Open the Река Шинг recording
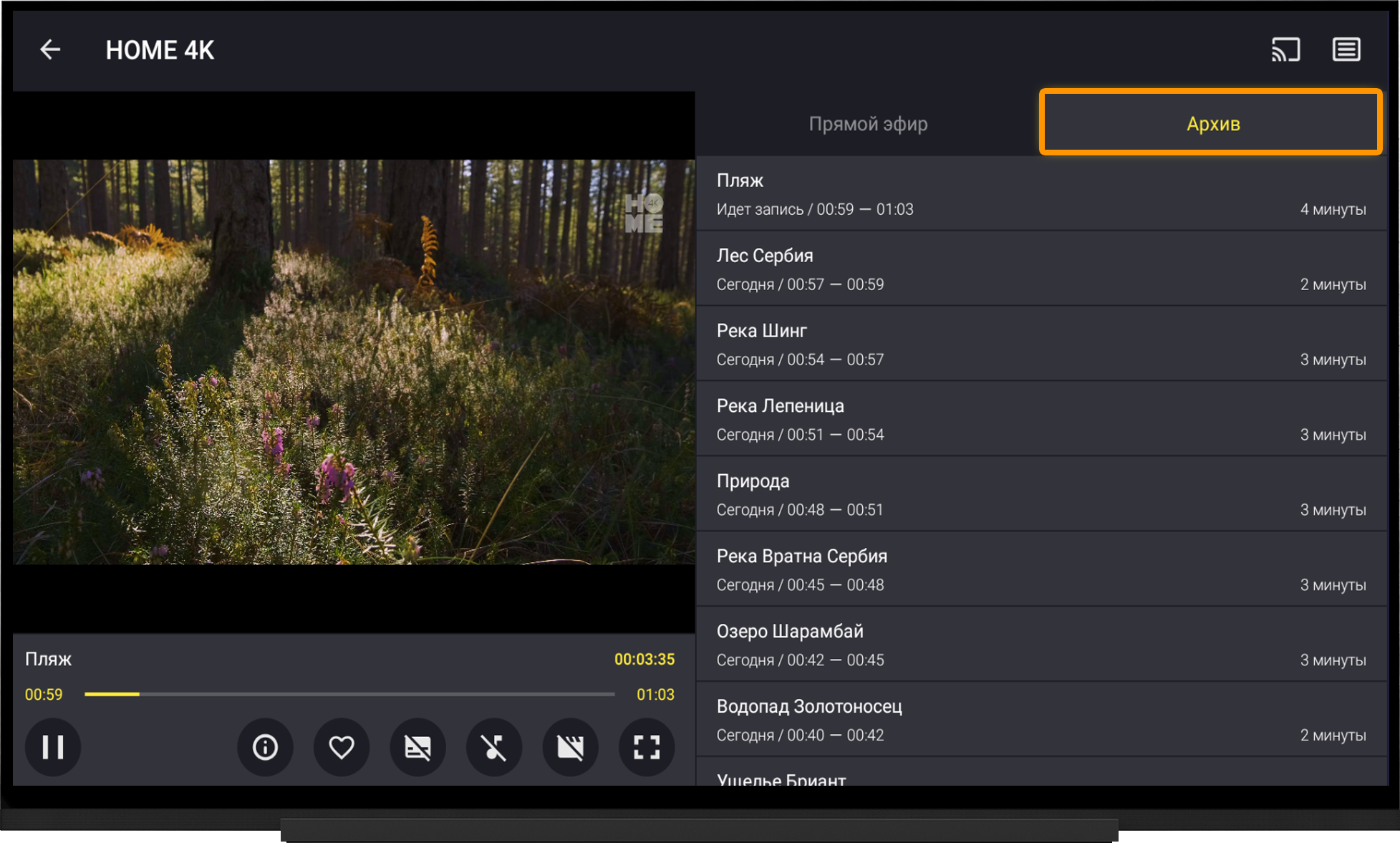 click(1041, 345)
